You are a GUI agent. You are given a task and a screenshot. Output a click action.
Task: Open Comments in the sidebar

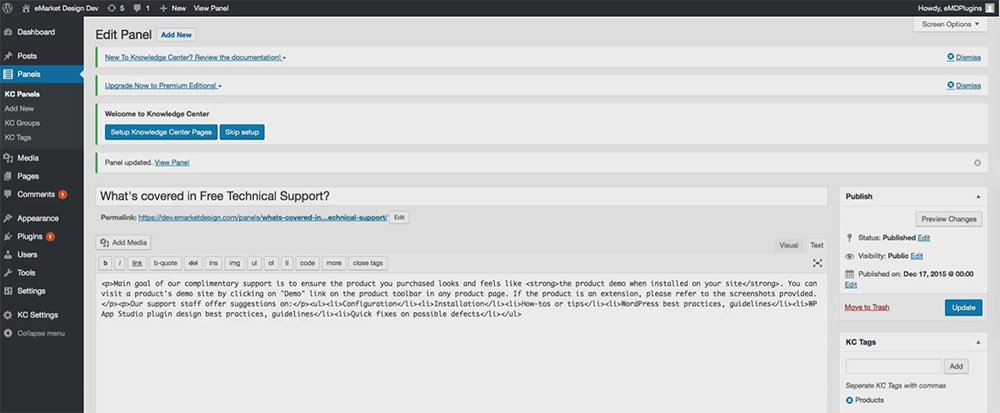(x=36, y=194)
